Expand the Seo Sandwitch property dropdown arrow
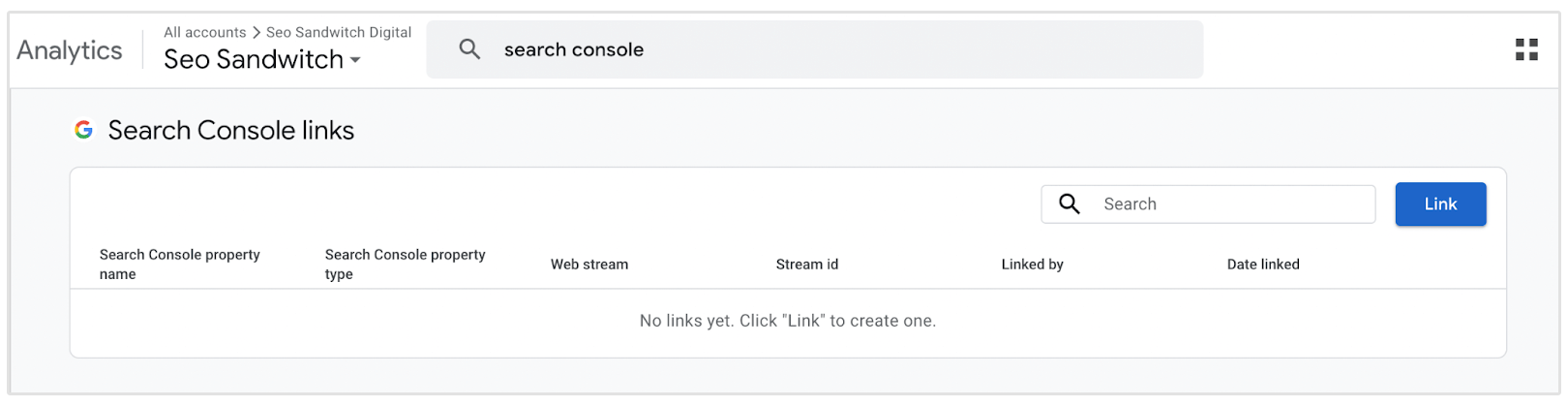The image size is (1568, 407). (x=355, y=60)
